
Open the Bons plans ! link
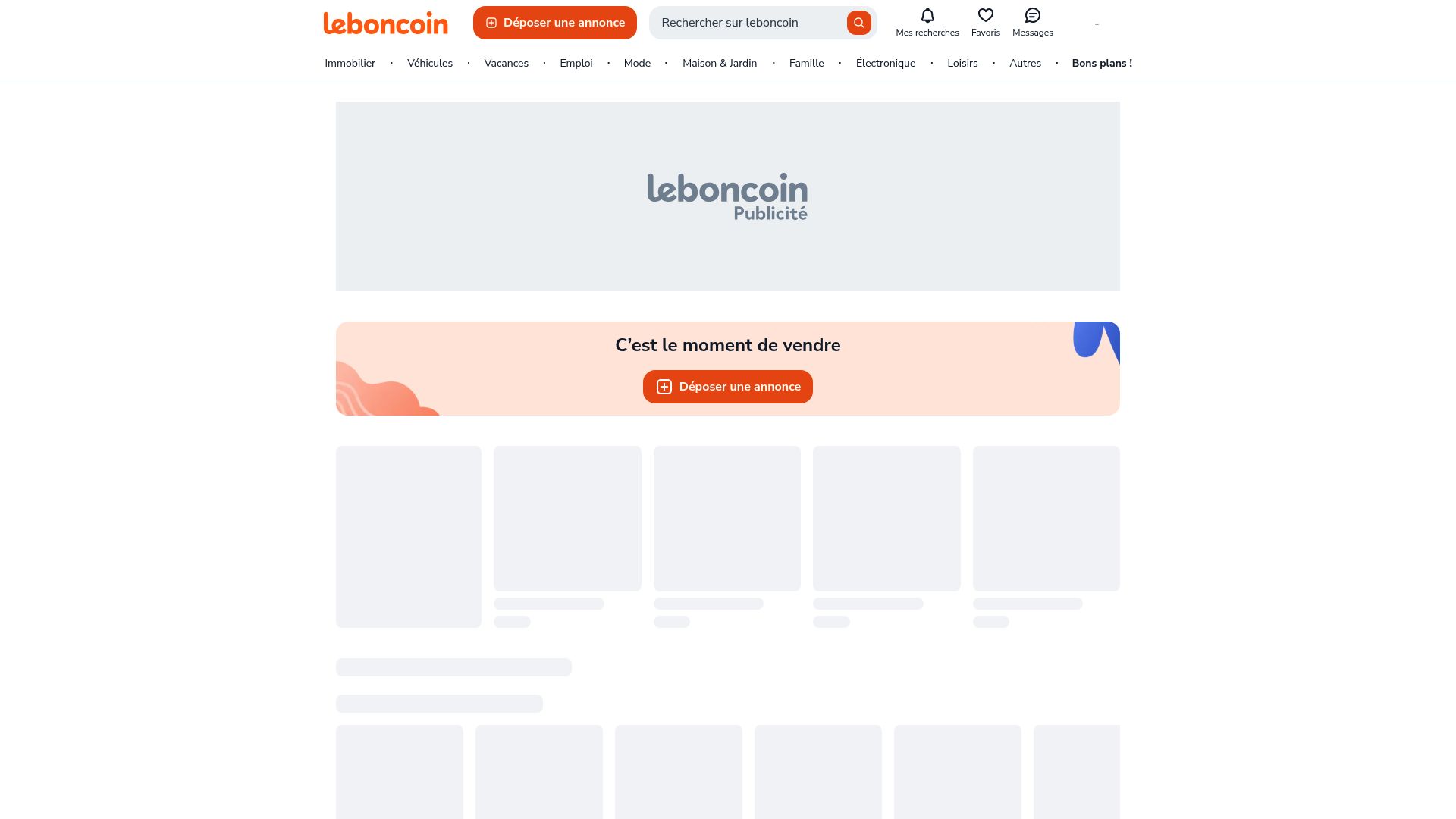[x=1102, y=63]
